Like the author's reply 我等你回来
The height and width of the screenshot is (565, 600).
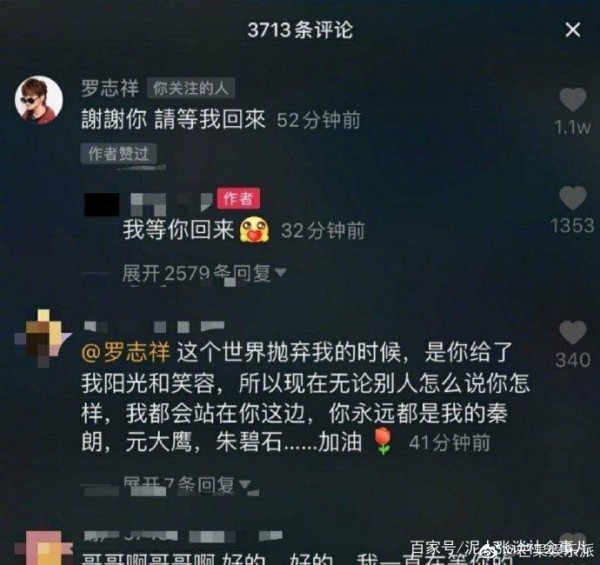[x=572, y=198]
